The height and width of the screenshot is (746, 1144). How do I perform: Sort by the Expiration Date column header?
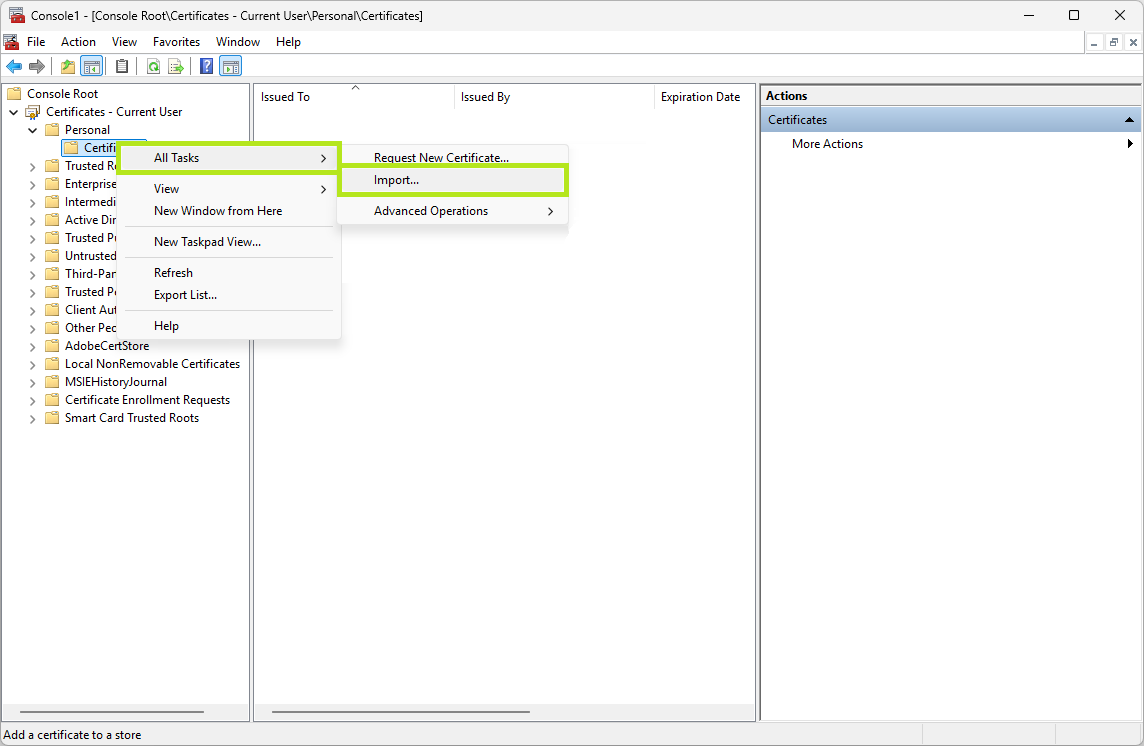point(704,97)
